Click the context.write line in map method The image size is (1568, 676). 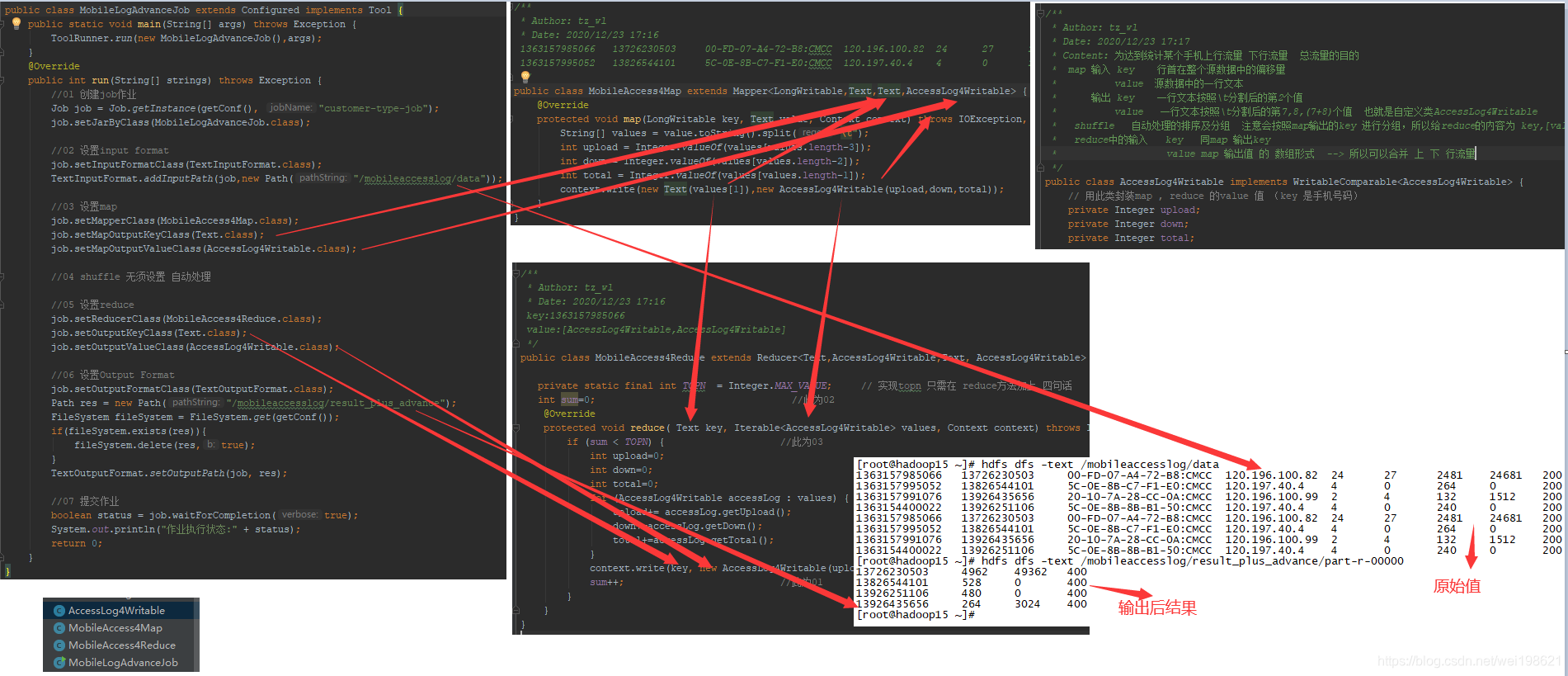pyautogui.click(x=782, y=190)
